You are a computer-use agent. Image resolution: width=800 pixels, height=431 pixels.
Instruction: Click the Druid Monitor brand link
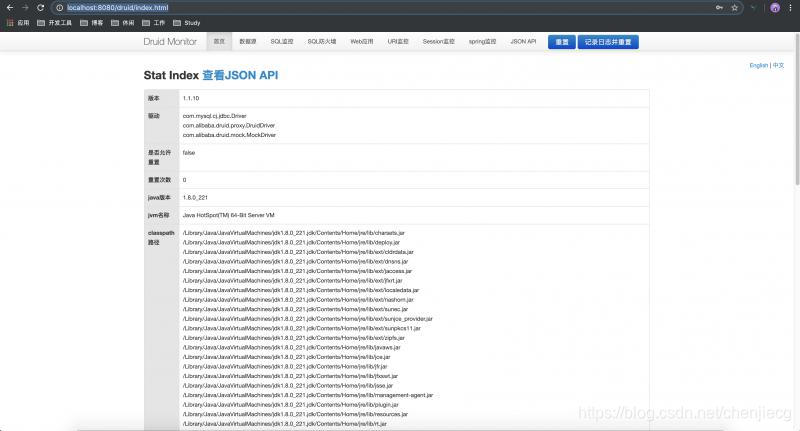(x=170, y=41)
